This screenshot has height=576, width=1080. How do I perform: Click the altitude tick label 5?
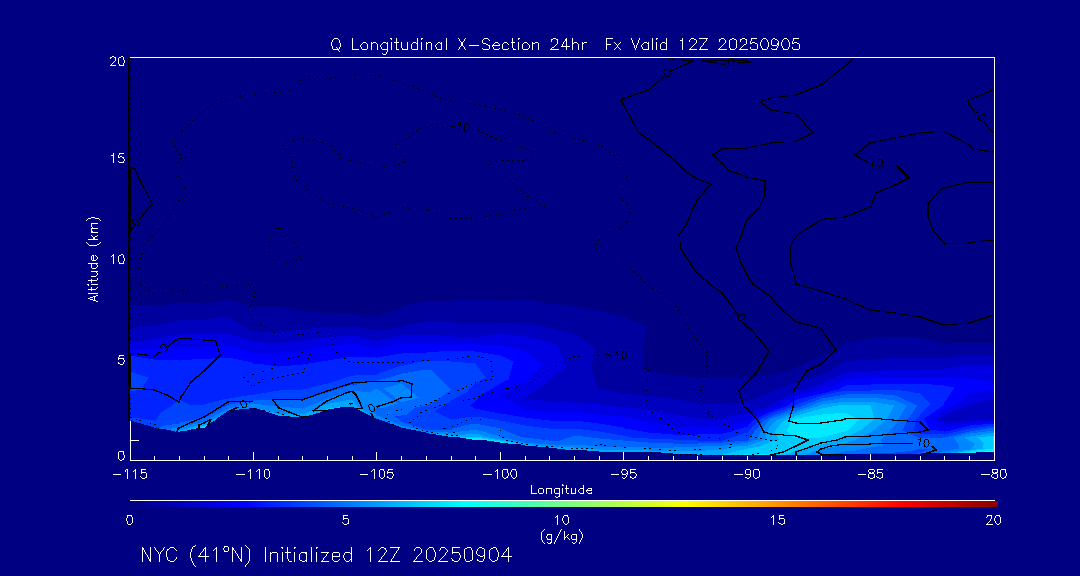(121, 360)
